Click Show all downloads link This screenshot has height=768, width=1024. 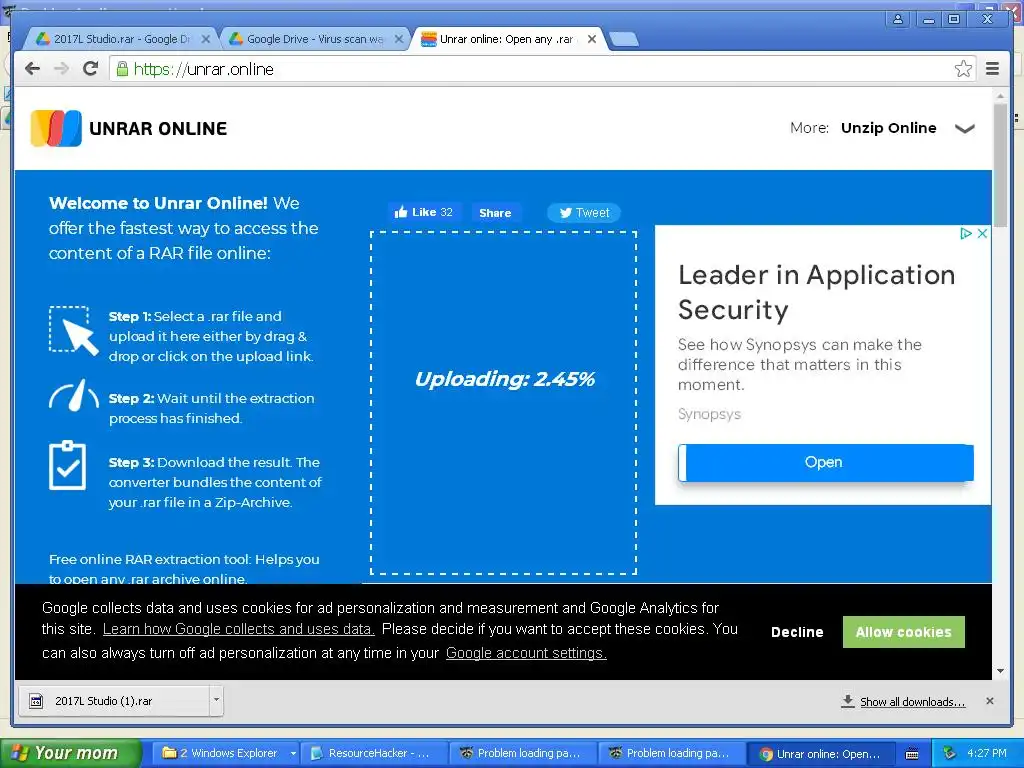(912, 701)
